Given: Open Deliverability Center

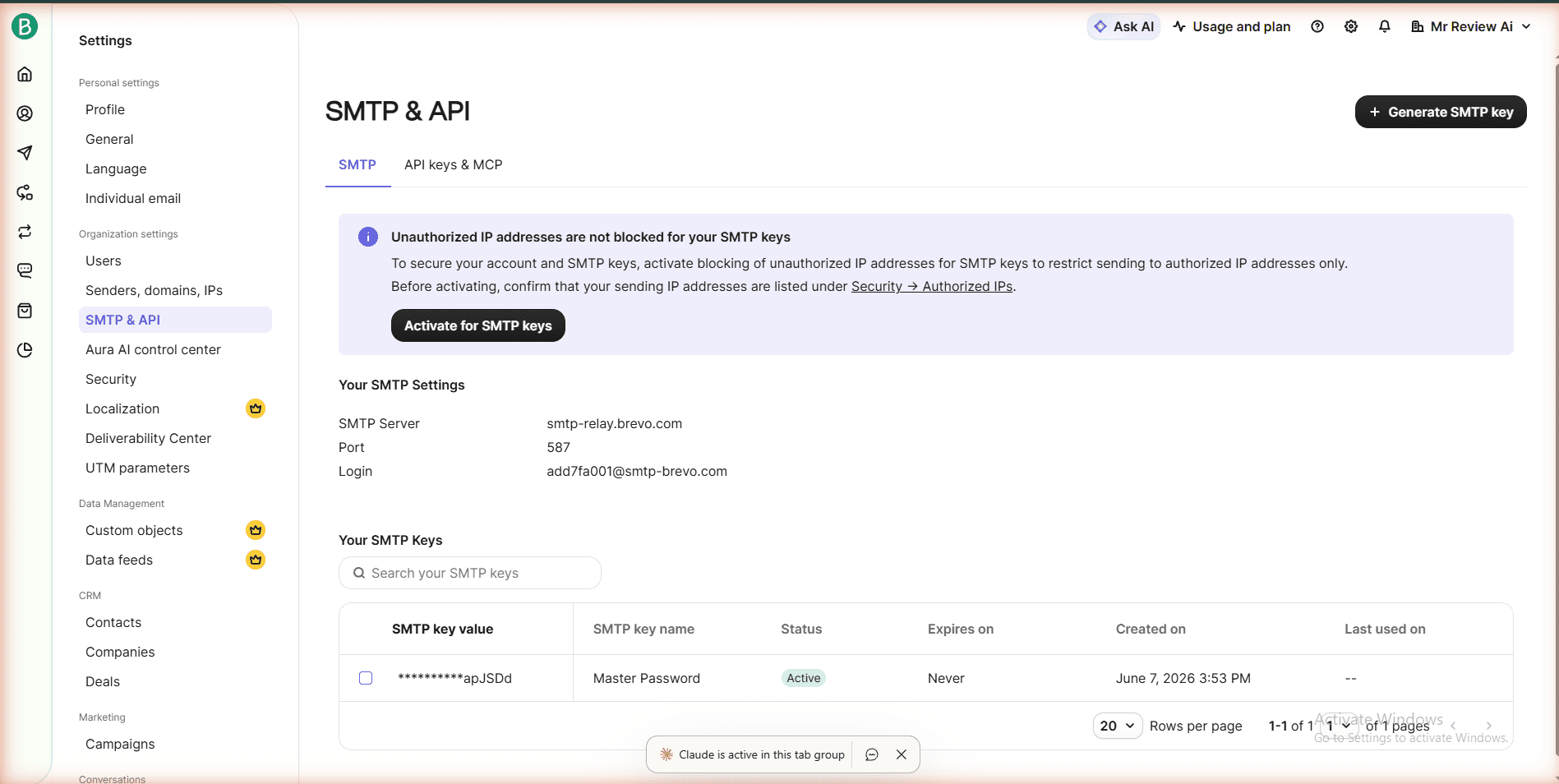Looking at the screenshot, I should 148,438.
